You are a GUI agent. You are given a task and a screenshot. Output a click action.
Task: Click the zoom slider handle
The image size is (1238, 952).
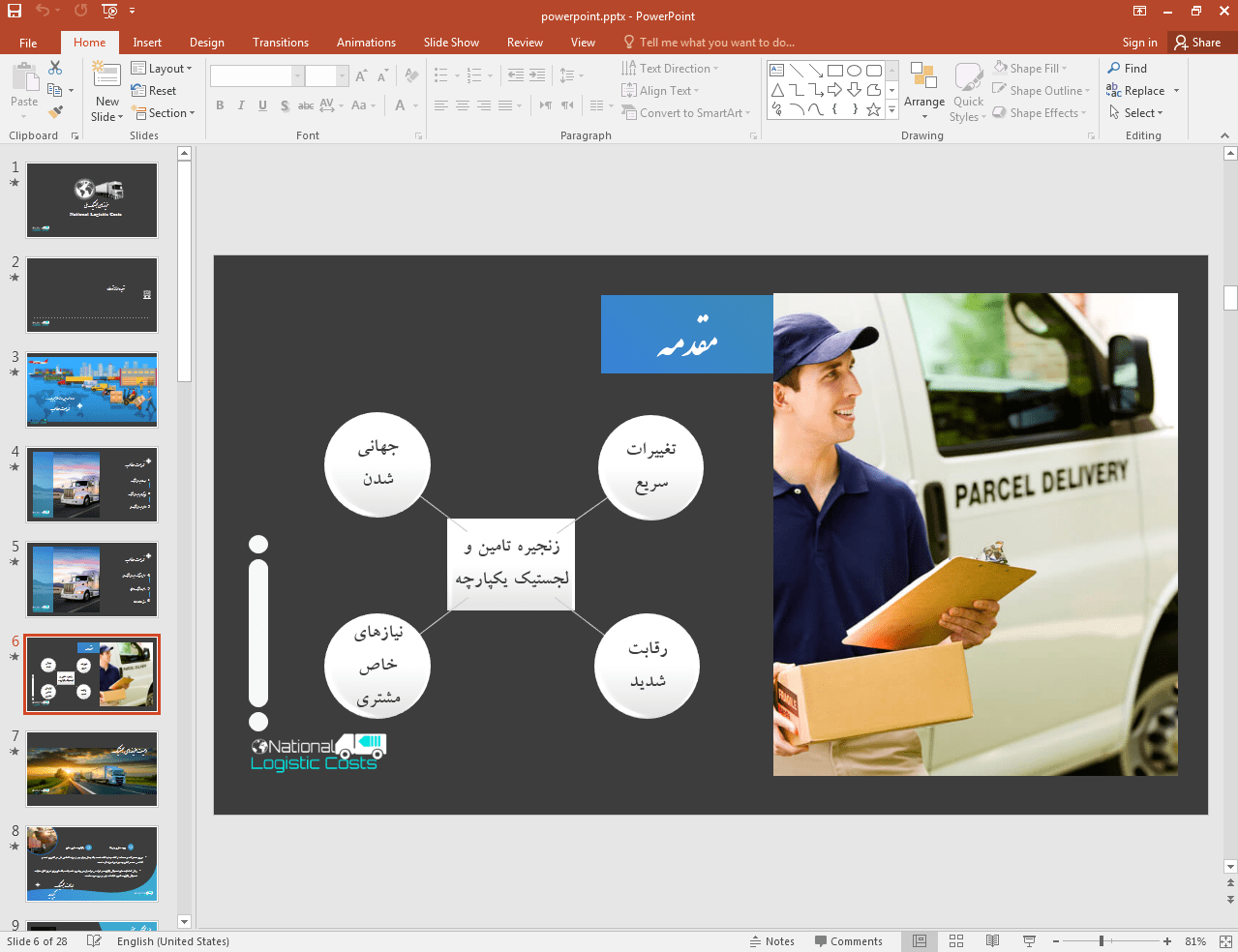pos(1102,941)
